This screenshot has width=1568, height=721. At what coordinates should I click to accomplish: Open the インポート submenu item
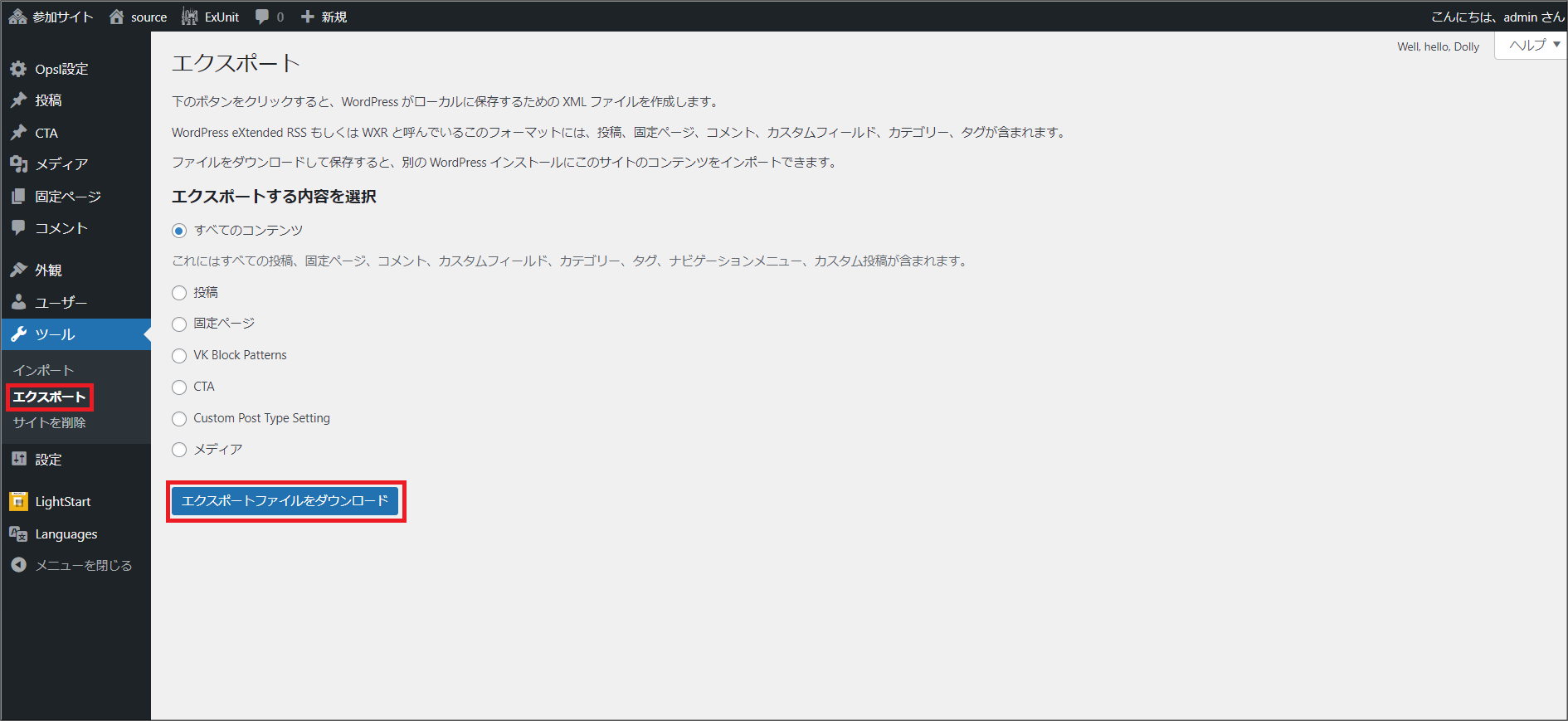tap(44, 370)
